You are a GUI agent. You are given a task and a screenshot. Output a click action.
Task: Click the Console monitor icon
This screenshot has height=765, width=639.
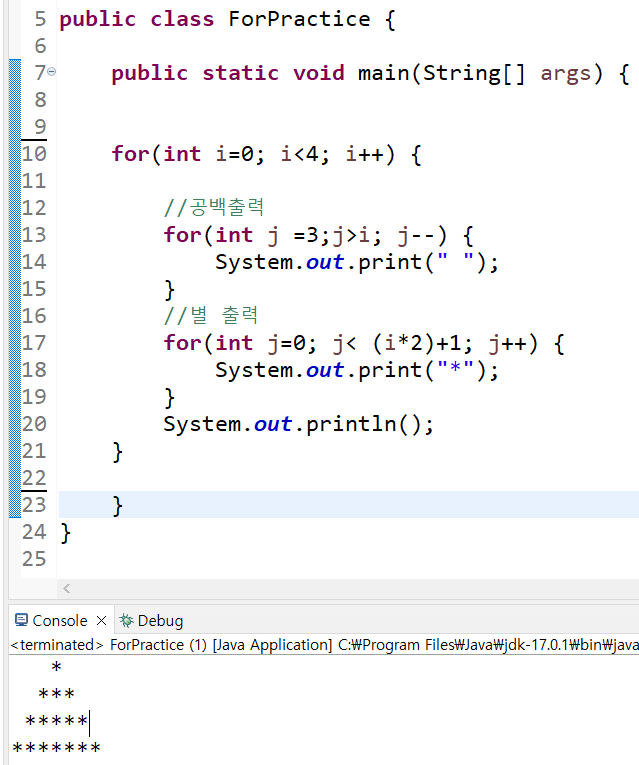(x=21, y=620)
